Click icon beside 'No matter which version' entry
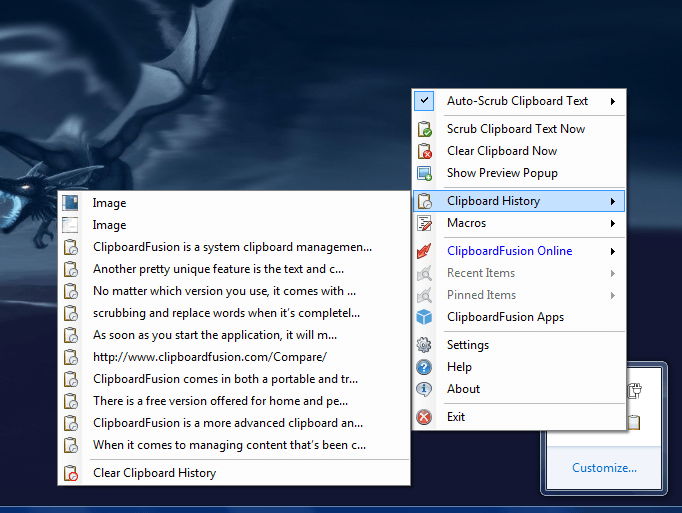The image size is (682, 513). (70, 291)
